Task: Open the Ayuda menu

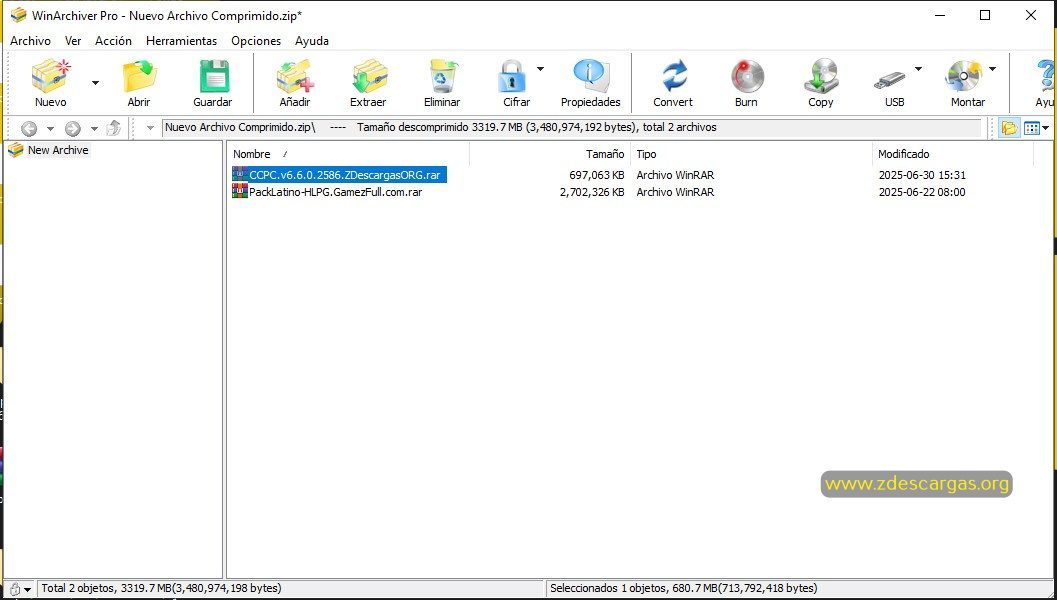Action: [x=312, y=41]
